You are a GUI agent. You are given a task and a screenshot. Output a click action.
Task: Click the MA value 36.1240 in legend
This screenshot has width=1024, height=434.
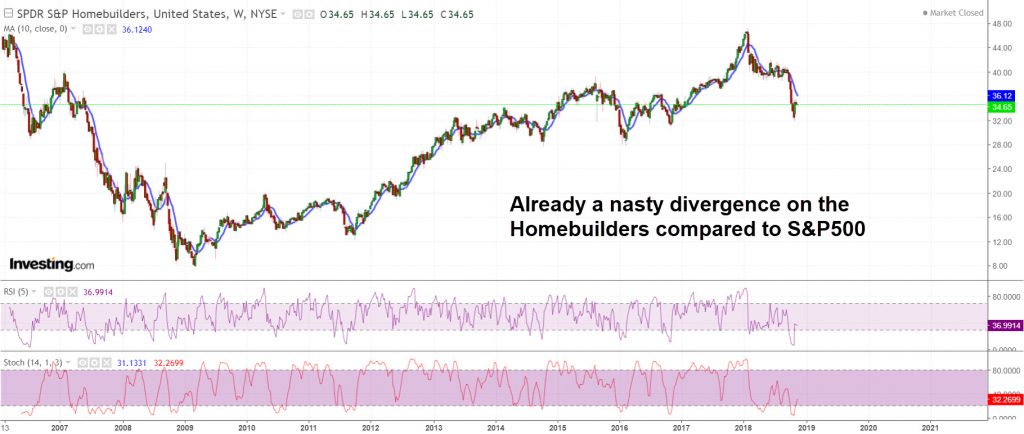coord(137,29)
